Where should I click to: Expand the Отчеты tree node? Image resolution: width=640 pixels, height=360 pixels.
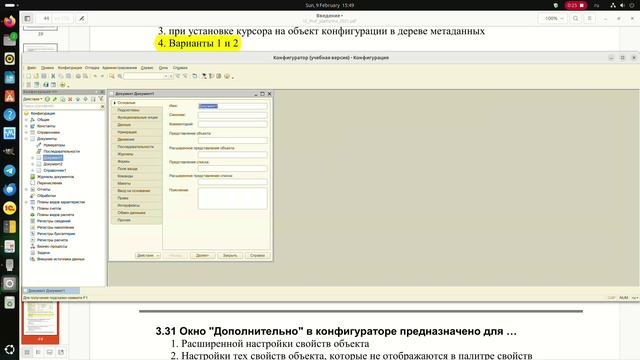27,189
